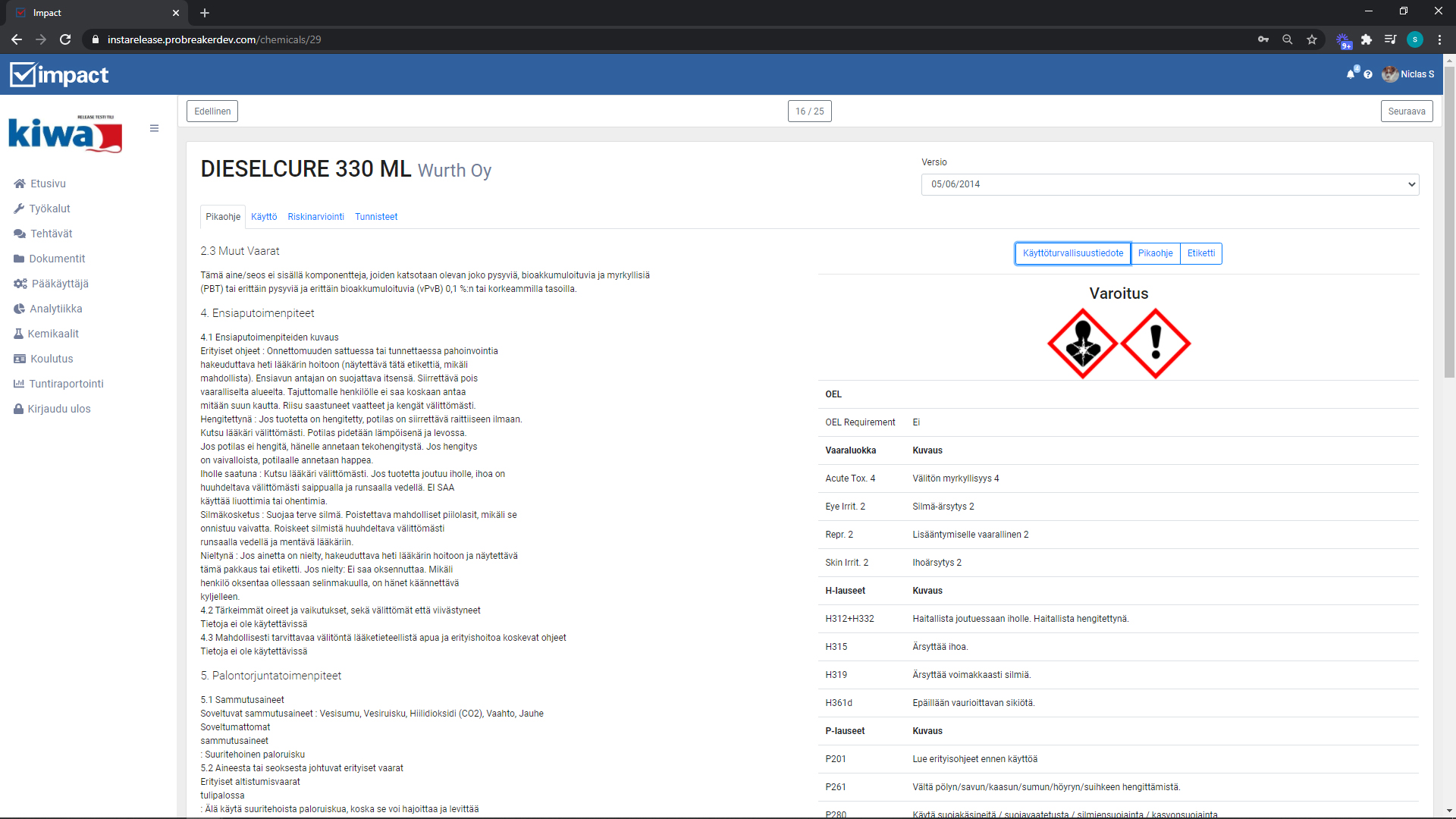1456x819 pixels.
Task: Select the Etiketti button
Action: click(x=1201, y=253)
